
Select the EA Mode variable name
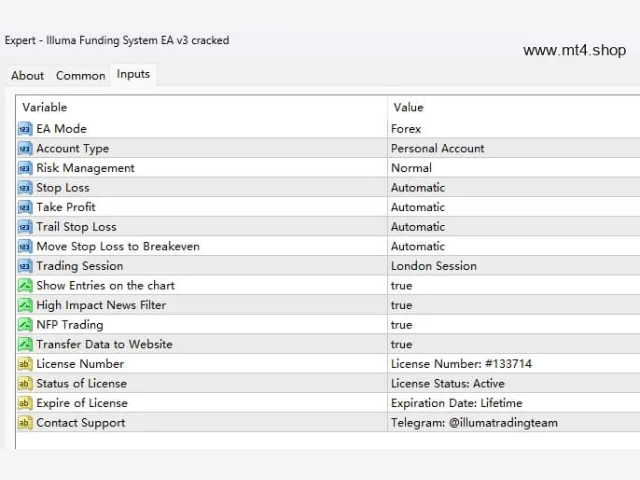62,129
